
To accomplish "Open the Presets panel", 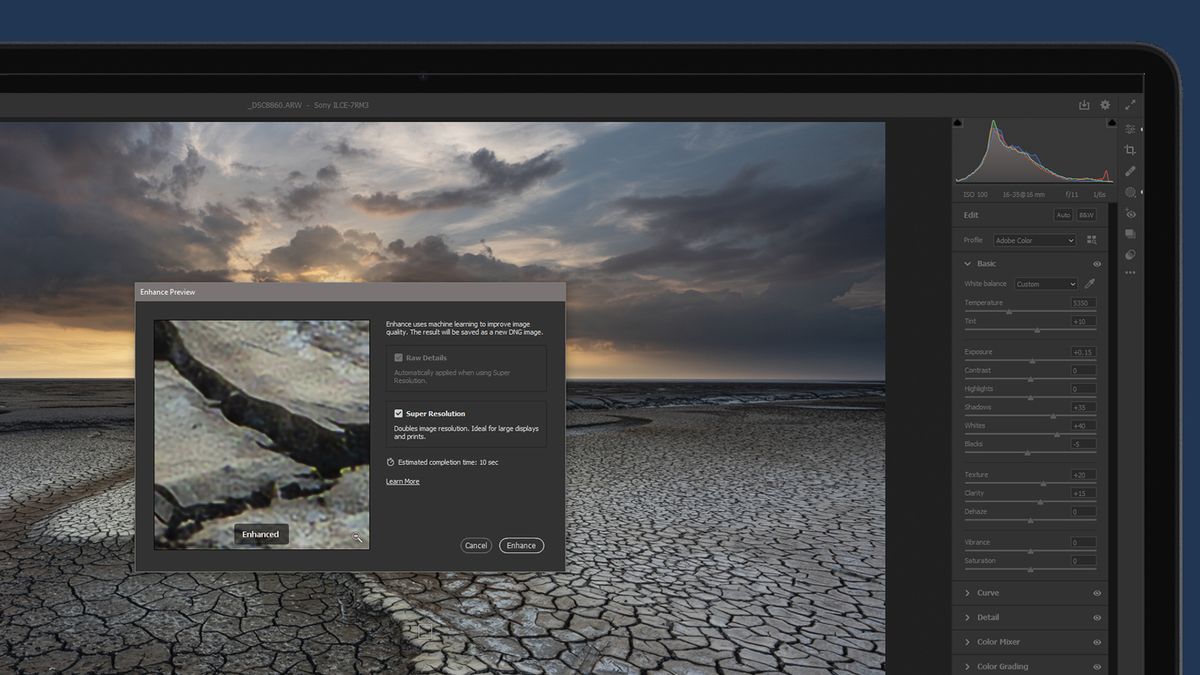I will [x=1130, y=234].
